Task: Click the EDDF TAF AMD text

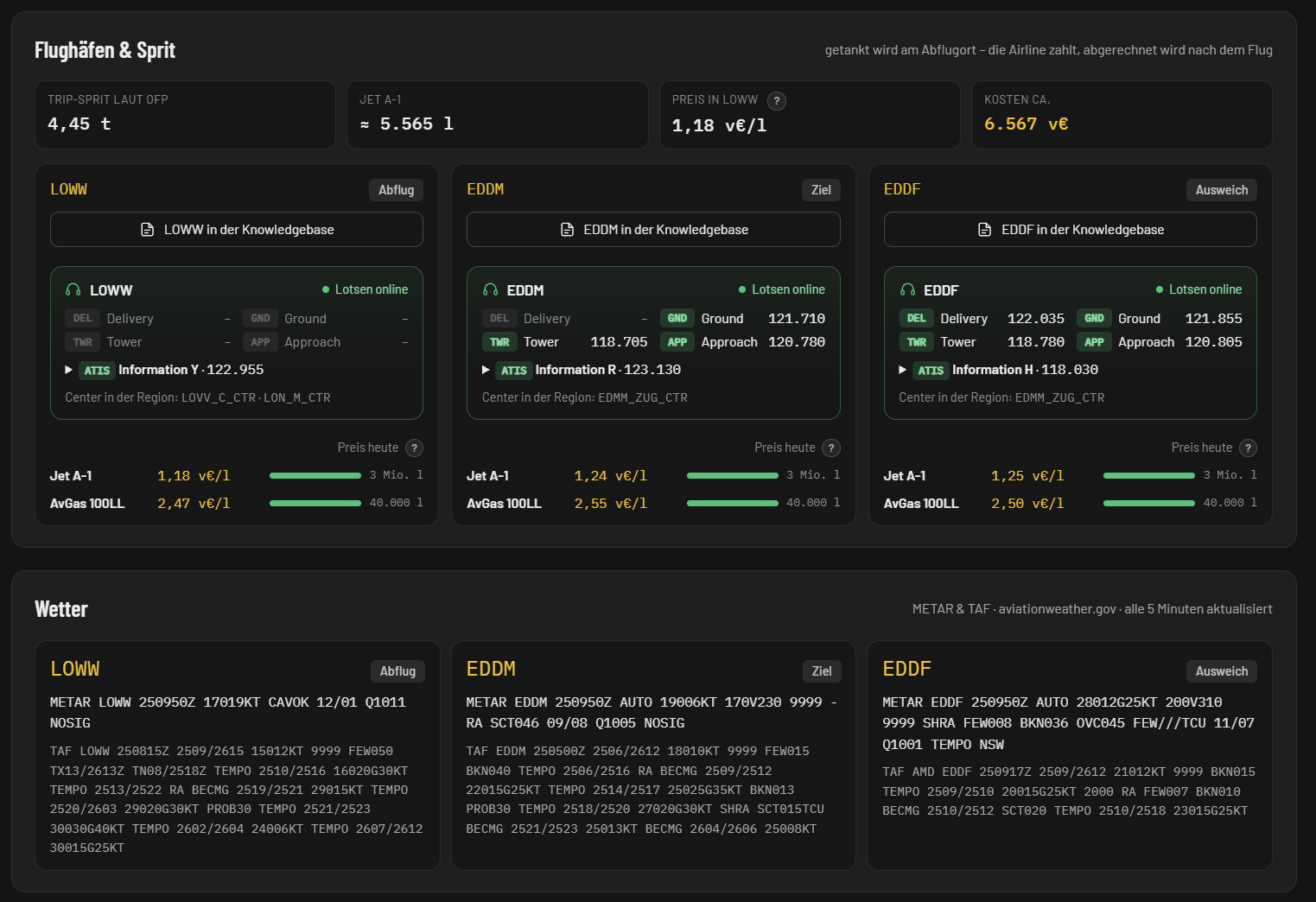Action: (1069, 791)
